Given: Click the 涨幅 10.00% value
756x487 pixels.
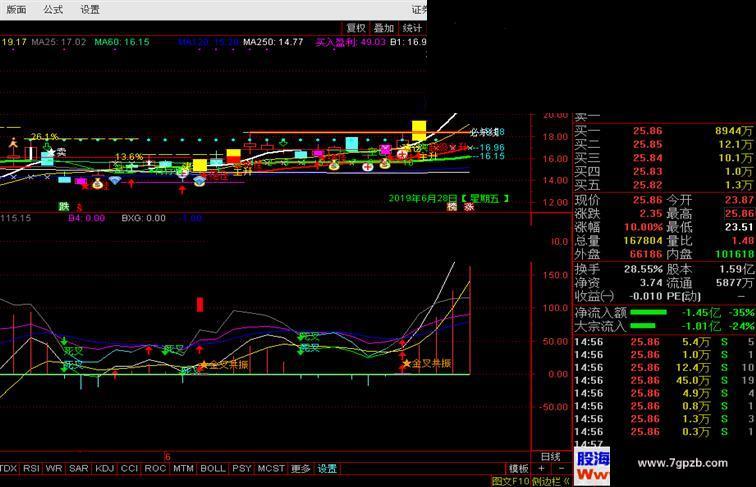Looking at the screenshot, I should [x=644, y=227].
